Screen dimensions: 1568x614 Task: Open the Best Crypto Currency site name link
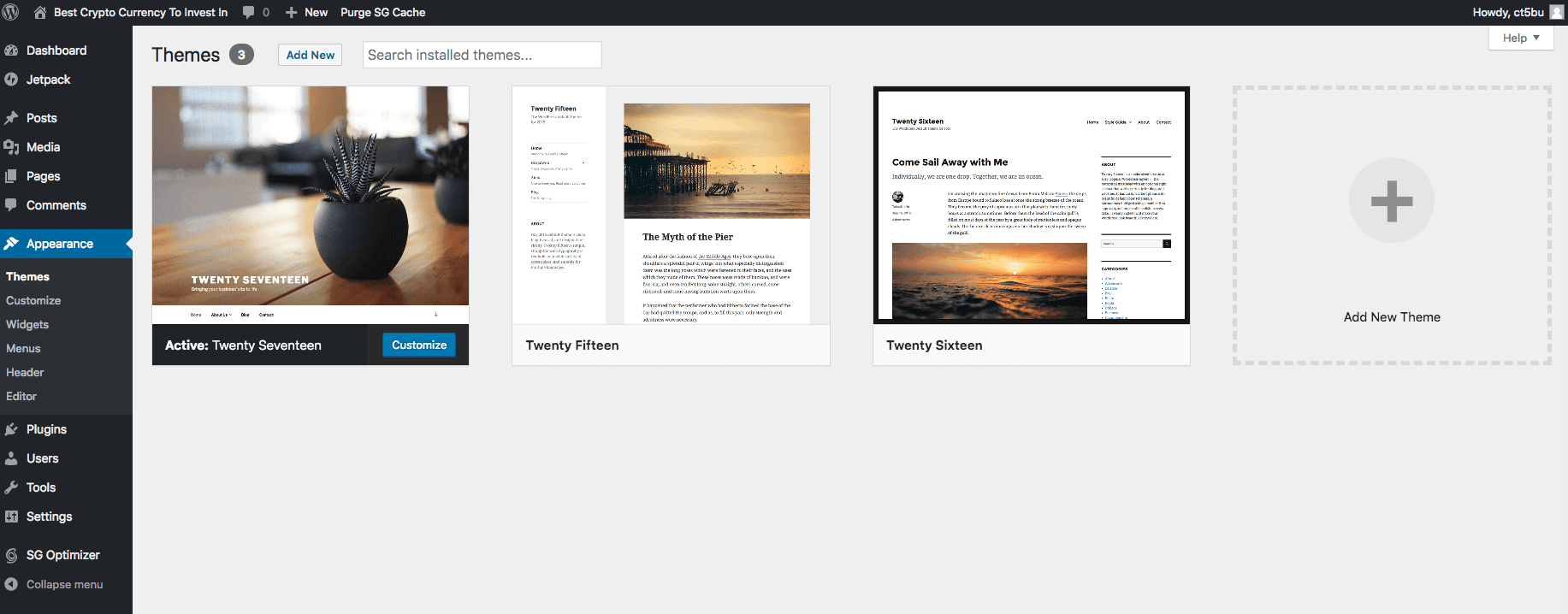141,12
